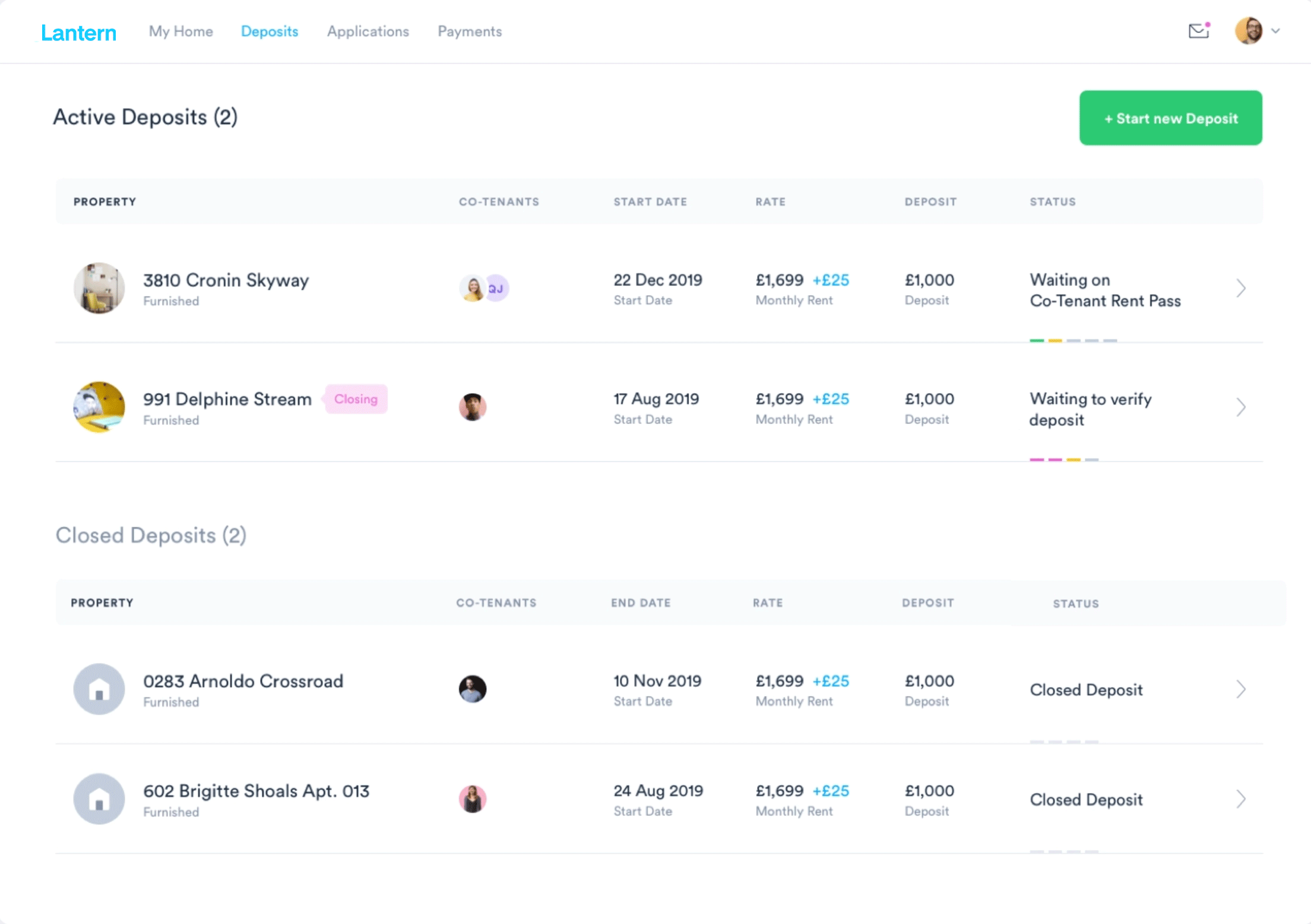
Task: Open 3810 Cronin Skyway property thumbnail
Action: 99,288
